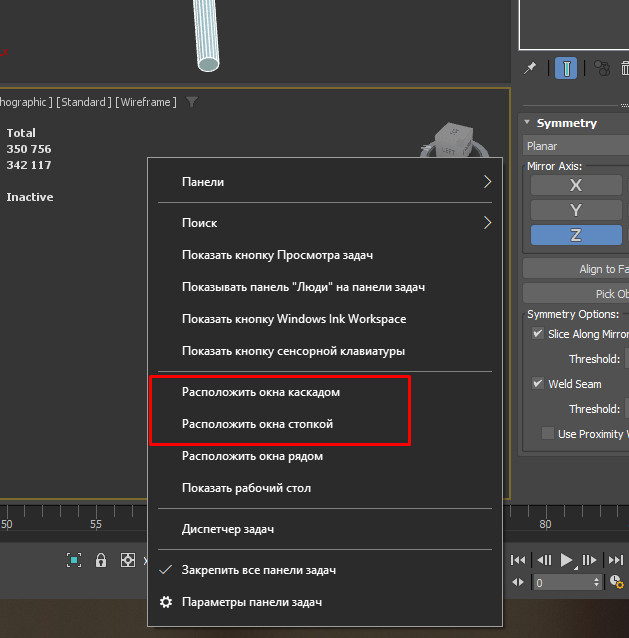
Task: Toggle Weld Seam checkbox
Action: coord(538,383)
